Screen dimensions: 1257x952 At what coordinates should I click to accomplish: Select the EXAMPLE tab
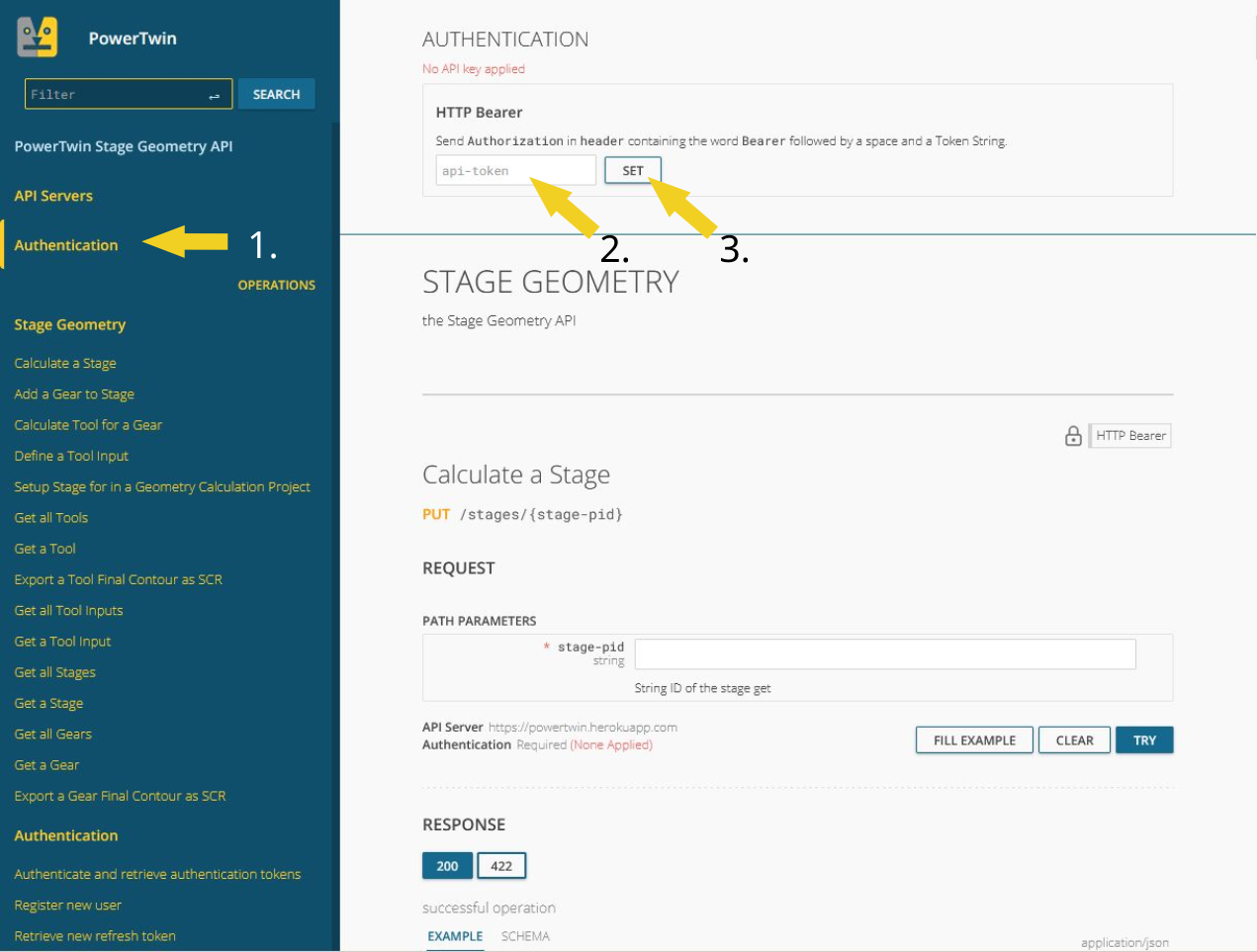click(455, 936)
